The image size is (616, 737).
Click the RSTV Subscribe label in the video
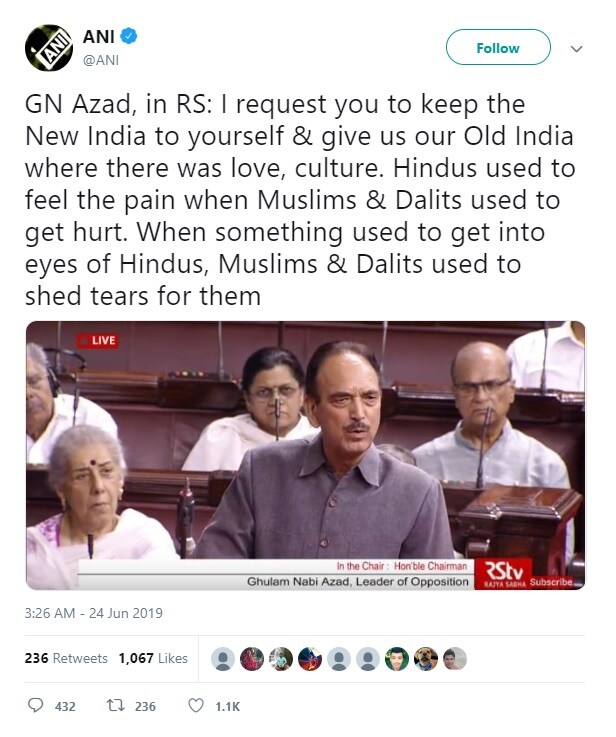tap(551, 582)
